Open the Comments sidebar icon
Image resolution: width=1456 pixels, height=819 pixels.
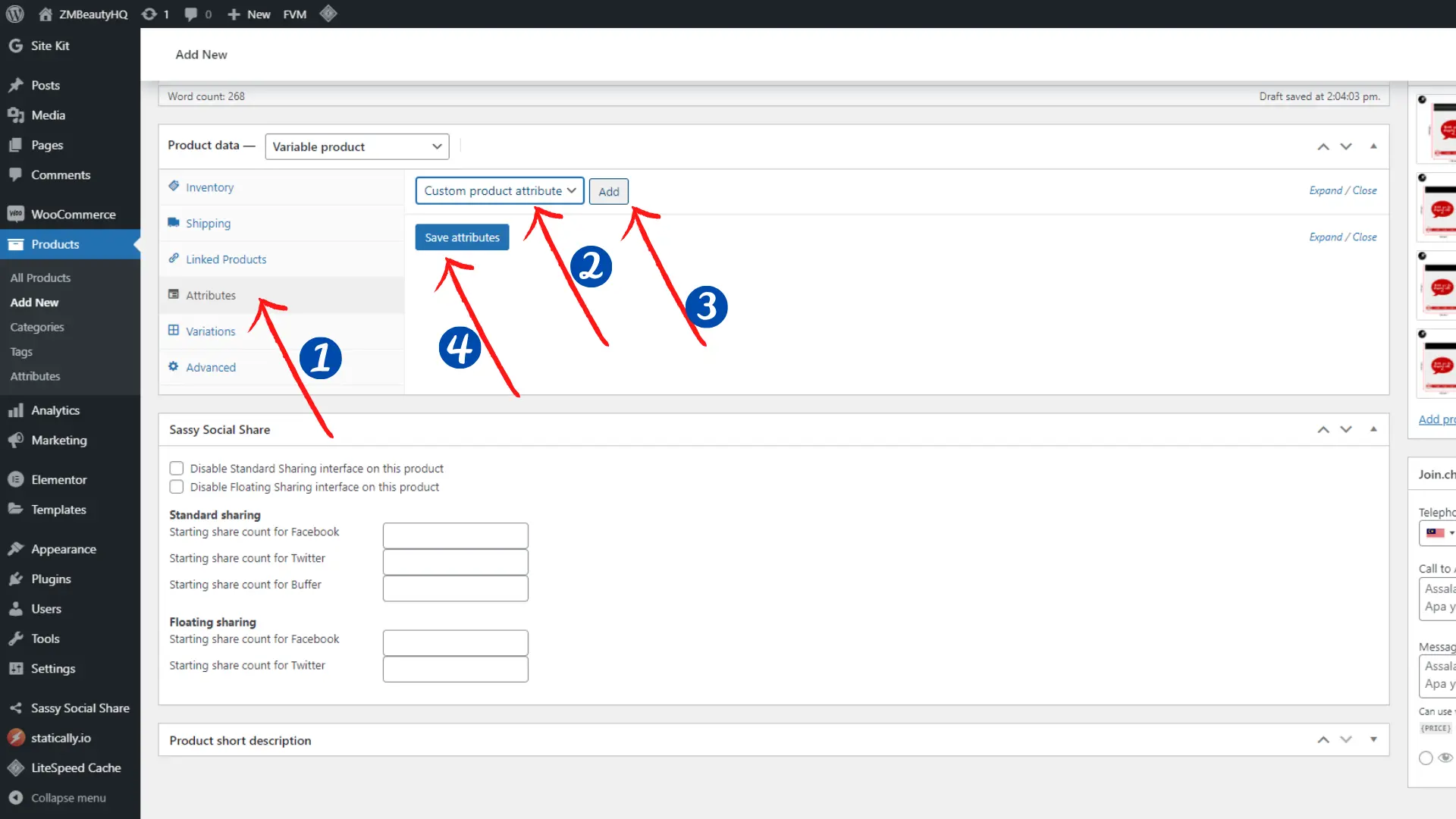click(x=16, y=174)
